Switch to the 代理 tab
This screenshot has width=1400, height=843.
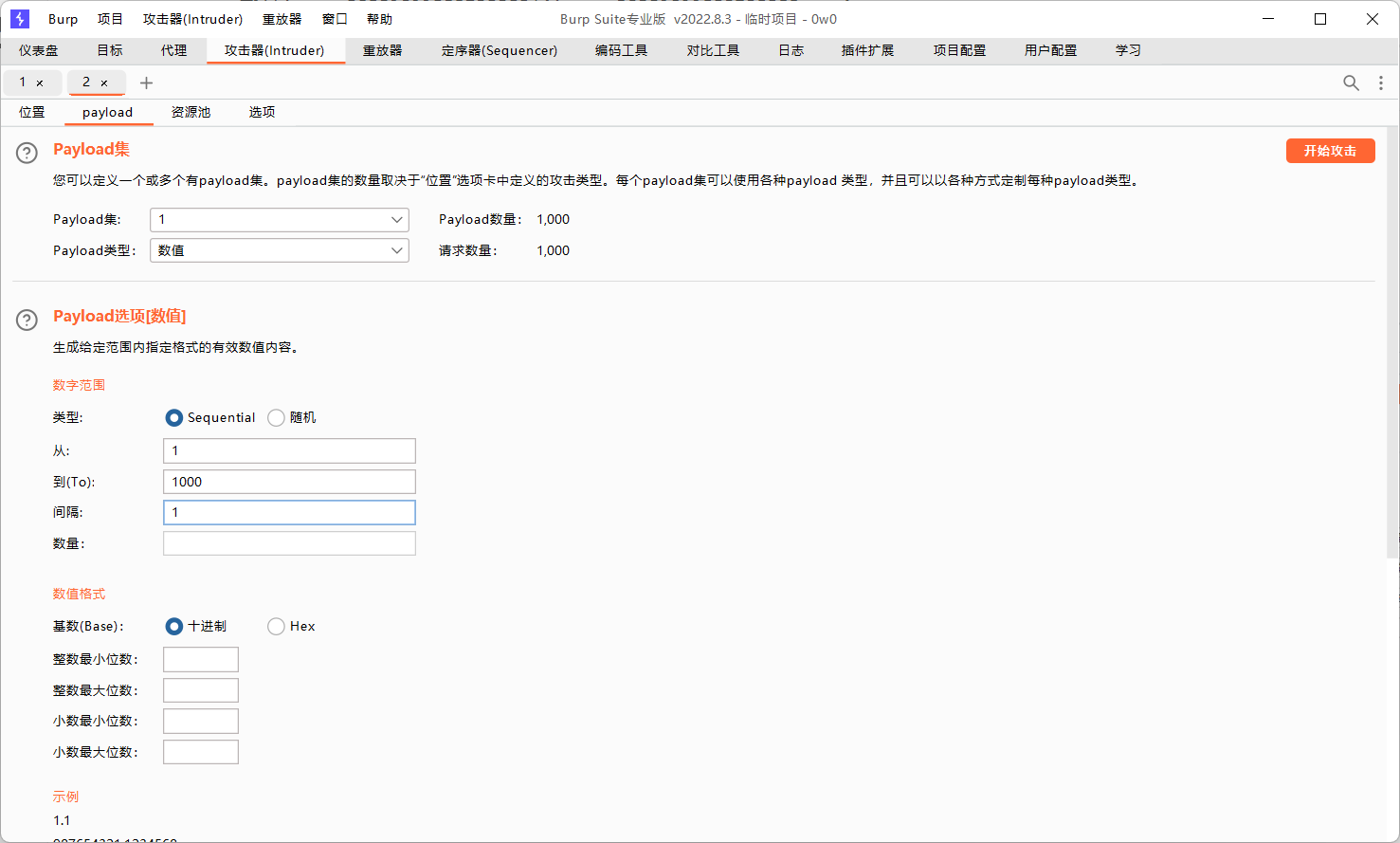click(x=173, y=50)
